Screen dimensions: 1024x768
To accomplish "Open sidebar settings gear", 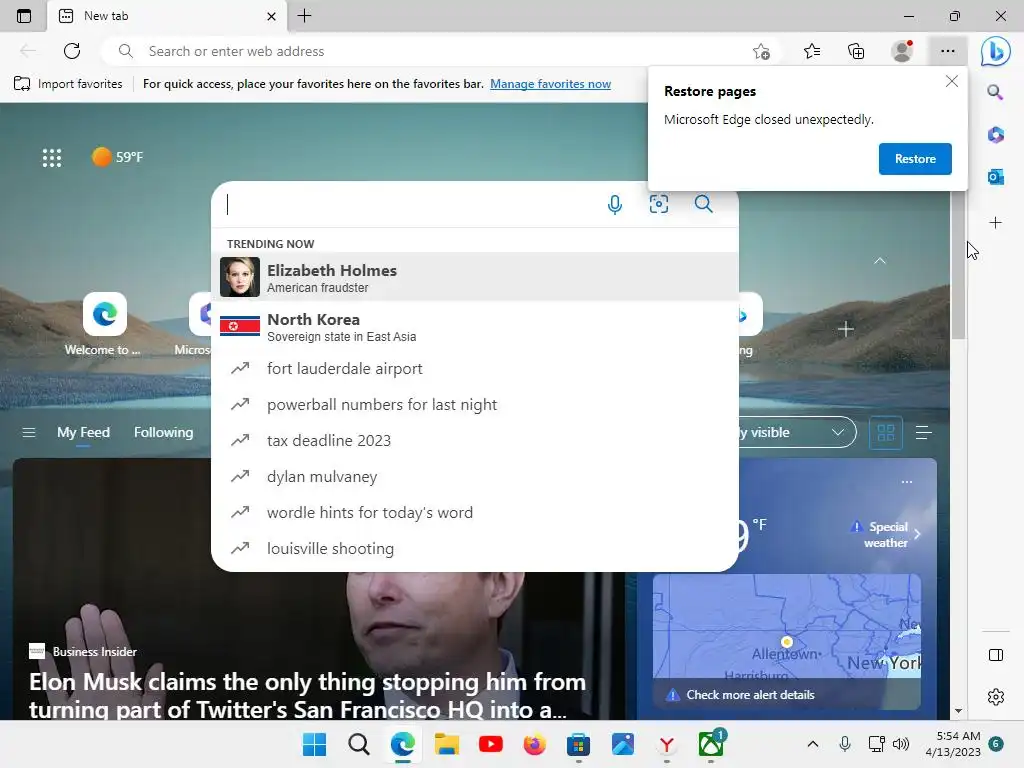I will coord(995,697).
